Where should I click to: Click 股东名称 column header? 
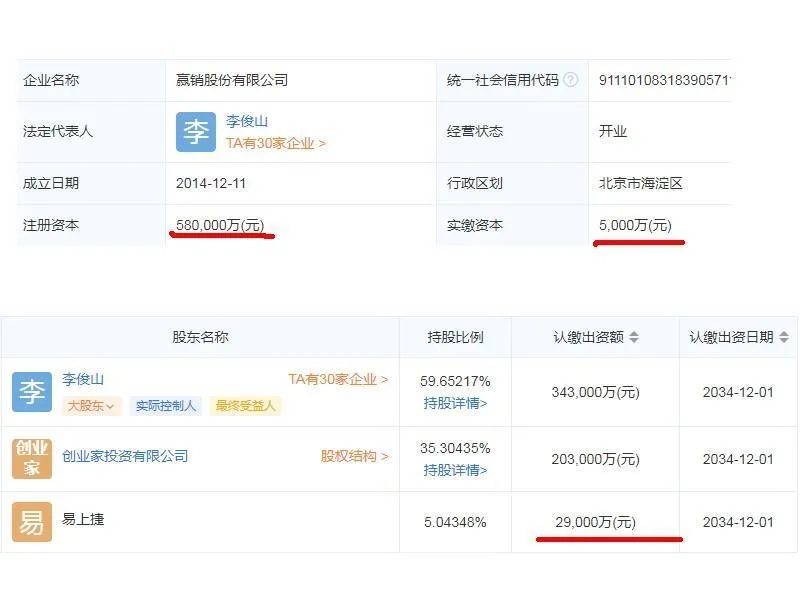click(200, 337)
